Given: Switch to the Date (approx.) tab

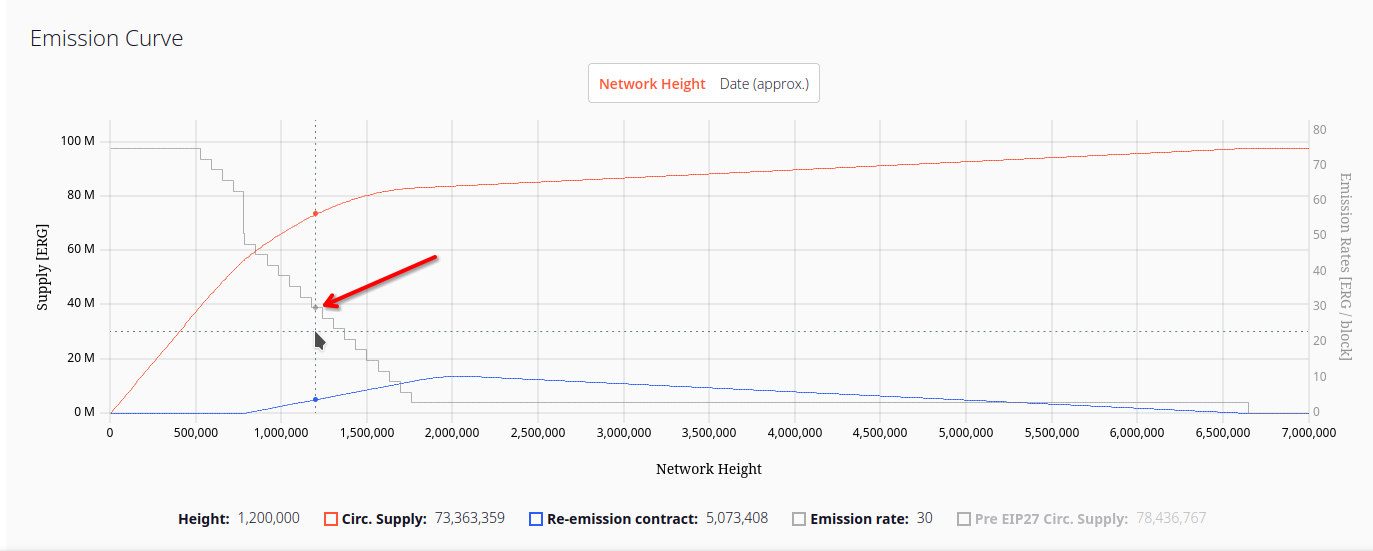Looking at the screenshot, I should tap(764, 84).
